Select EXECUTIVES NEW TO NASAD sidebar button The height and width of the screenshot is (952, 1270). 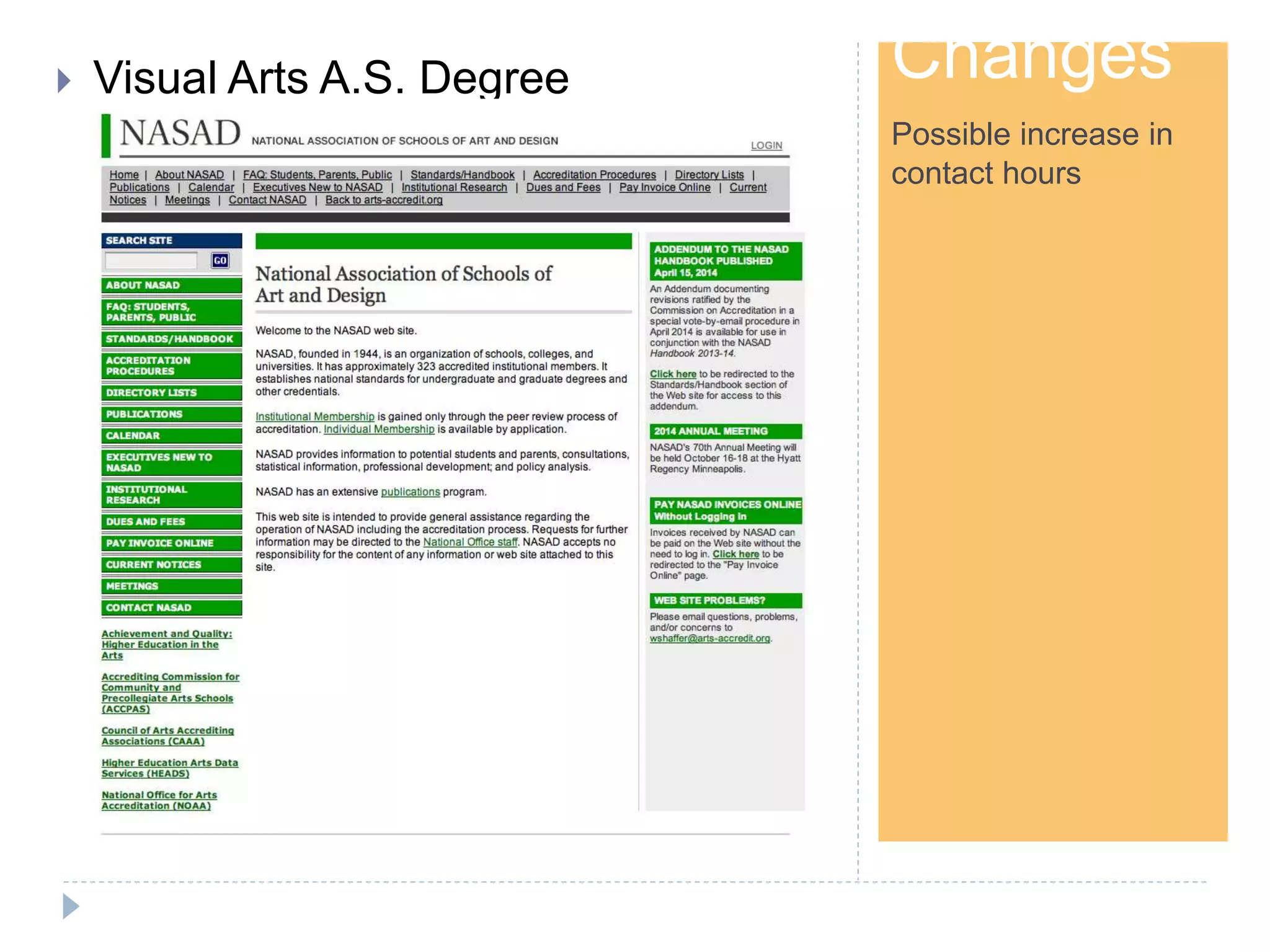tap(172, 462)
